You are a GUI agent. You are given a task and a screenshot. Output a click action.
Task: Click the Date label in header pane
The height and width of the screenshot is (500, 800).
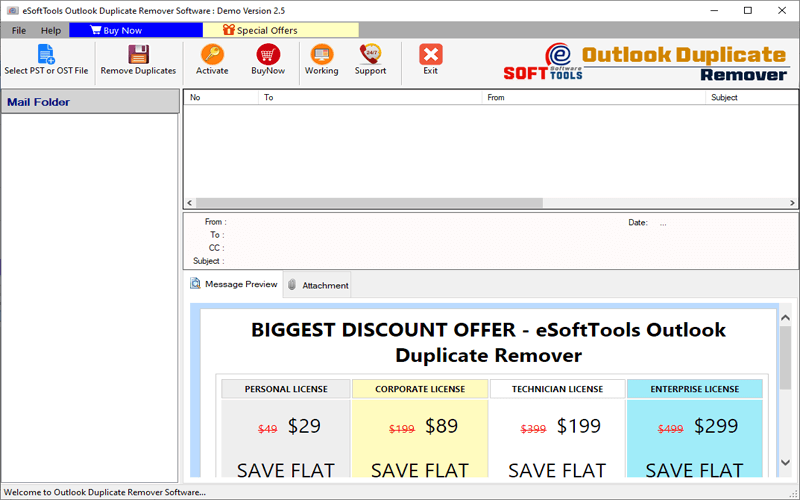638,222
